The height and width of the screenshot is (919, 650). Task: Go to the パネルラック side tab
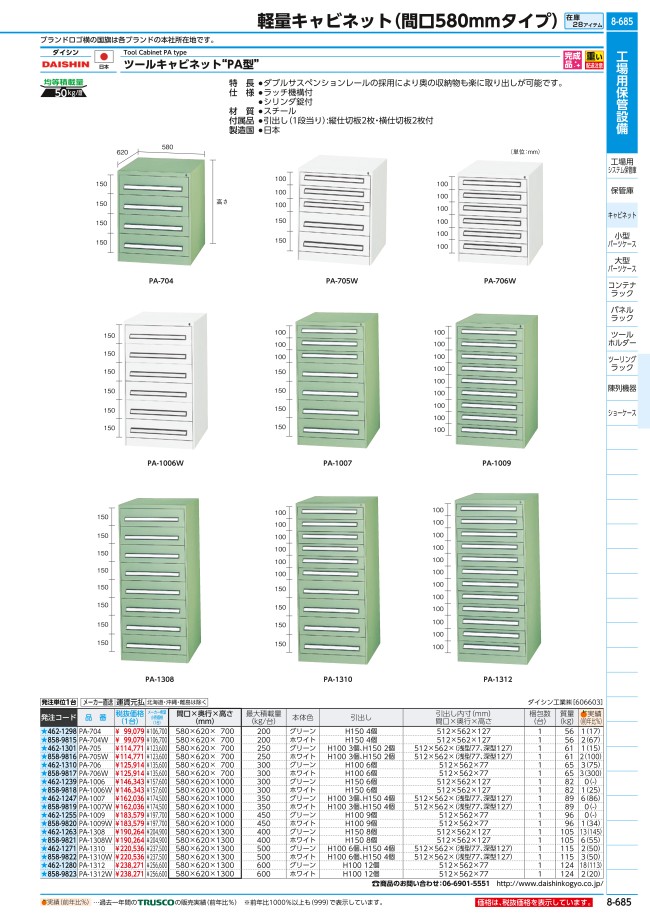coord(621,316)
